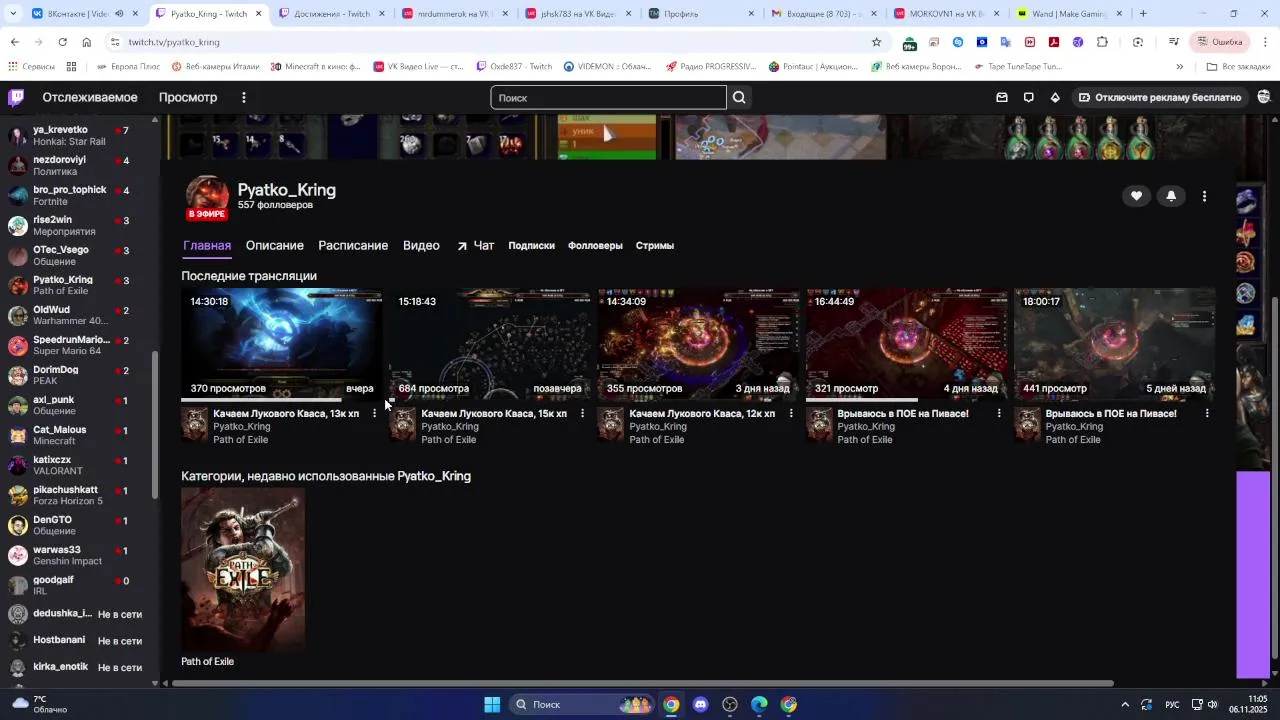Switch to the Описание channel tab
This screenshot has height=720, width=1280.
click(x=274, y=245)
